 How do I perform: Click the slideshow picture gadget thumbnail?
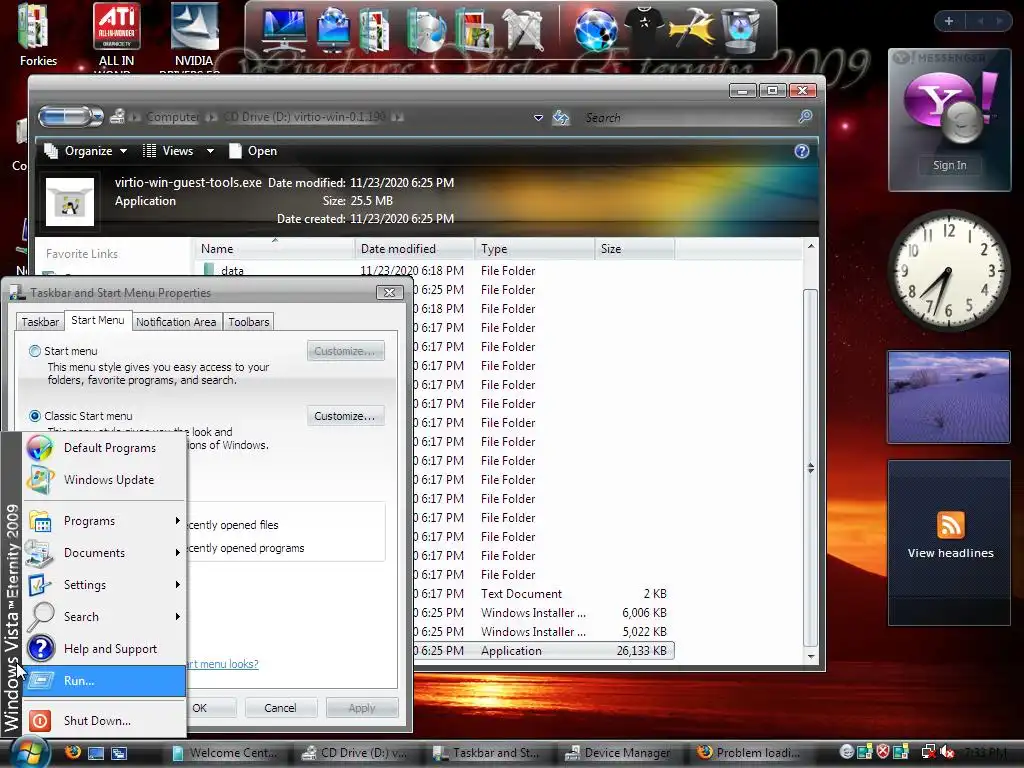948,397
